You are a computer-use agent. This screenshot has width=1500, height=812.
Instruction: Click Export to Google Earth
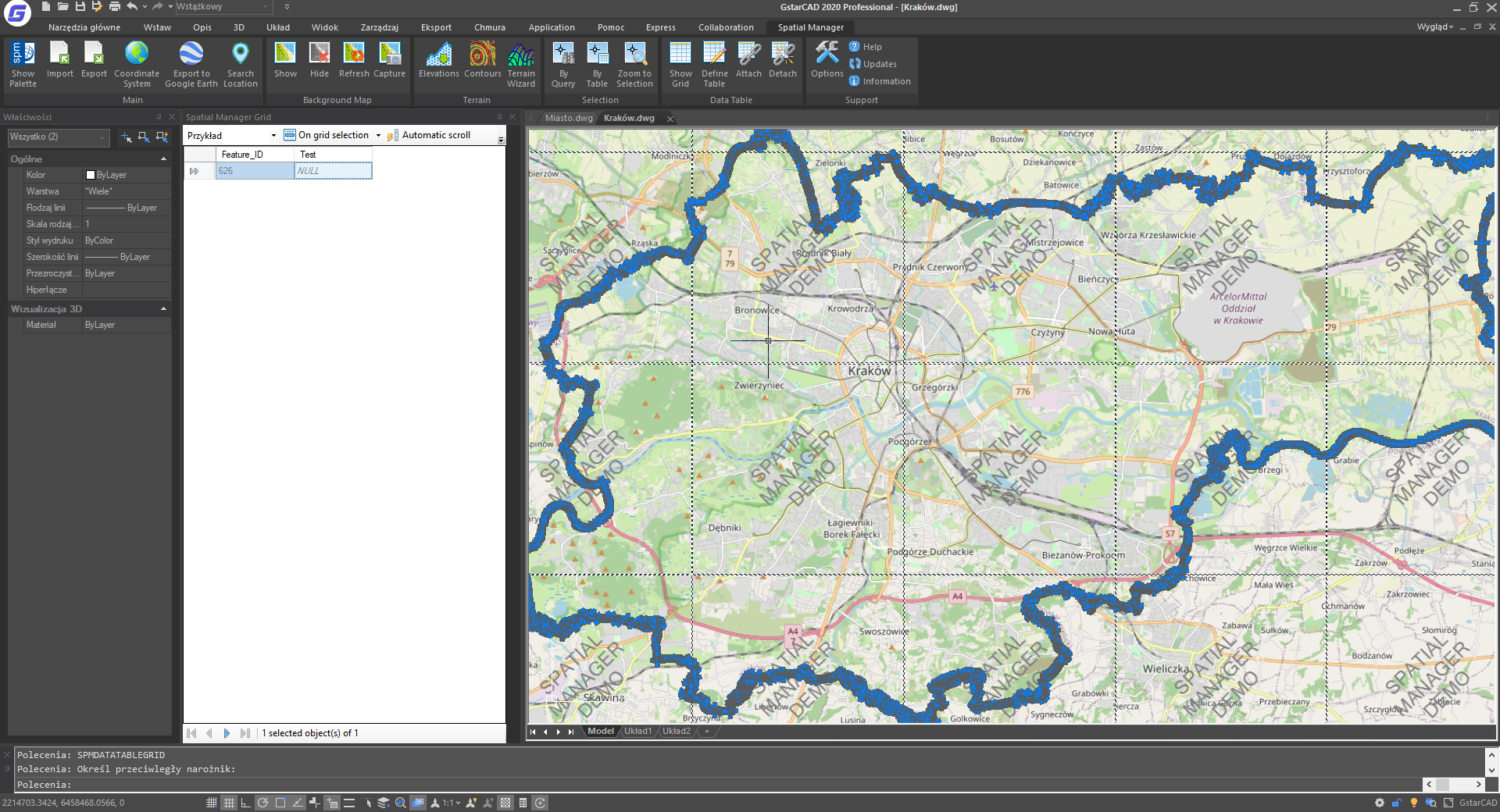[191, 64]
